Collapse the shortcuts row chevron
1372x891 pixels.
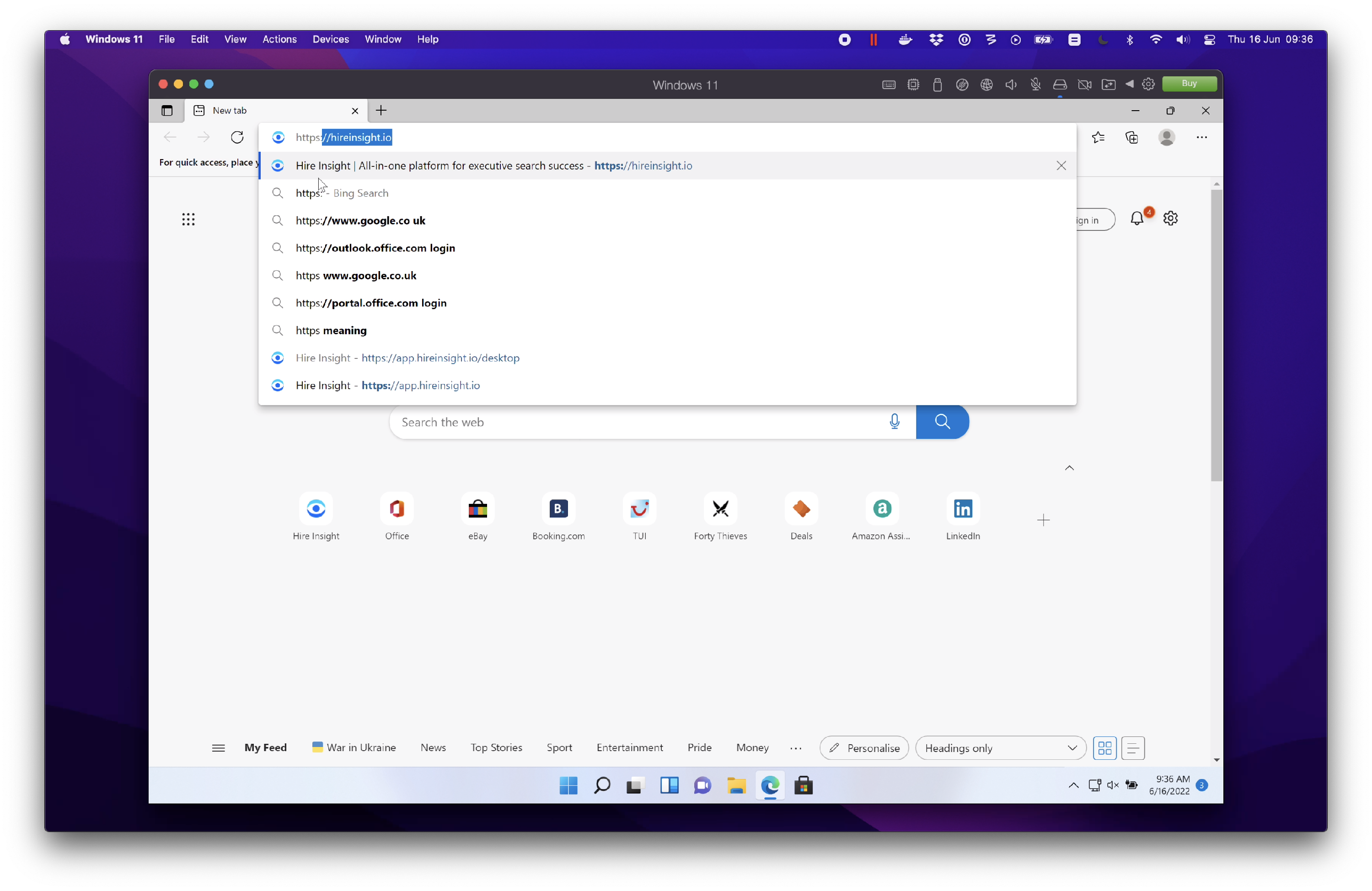coord(1069,468)
